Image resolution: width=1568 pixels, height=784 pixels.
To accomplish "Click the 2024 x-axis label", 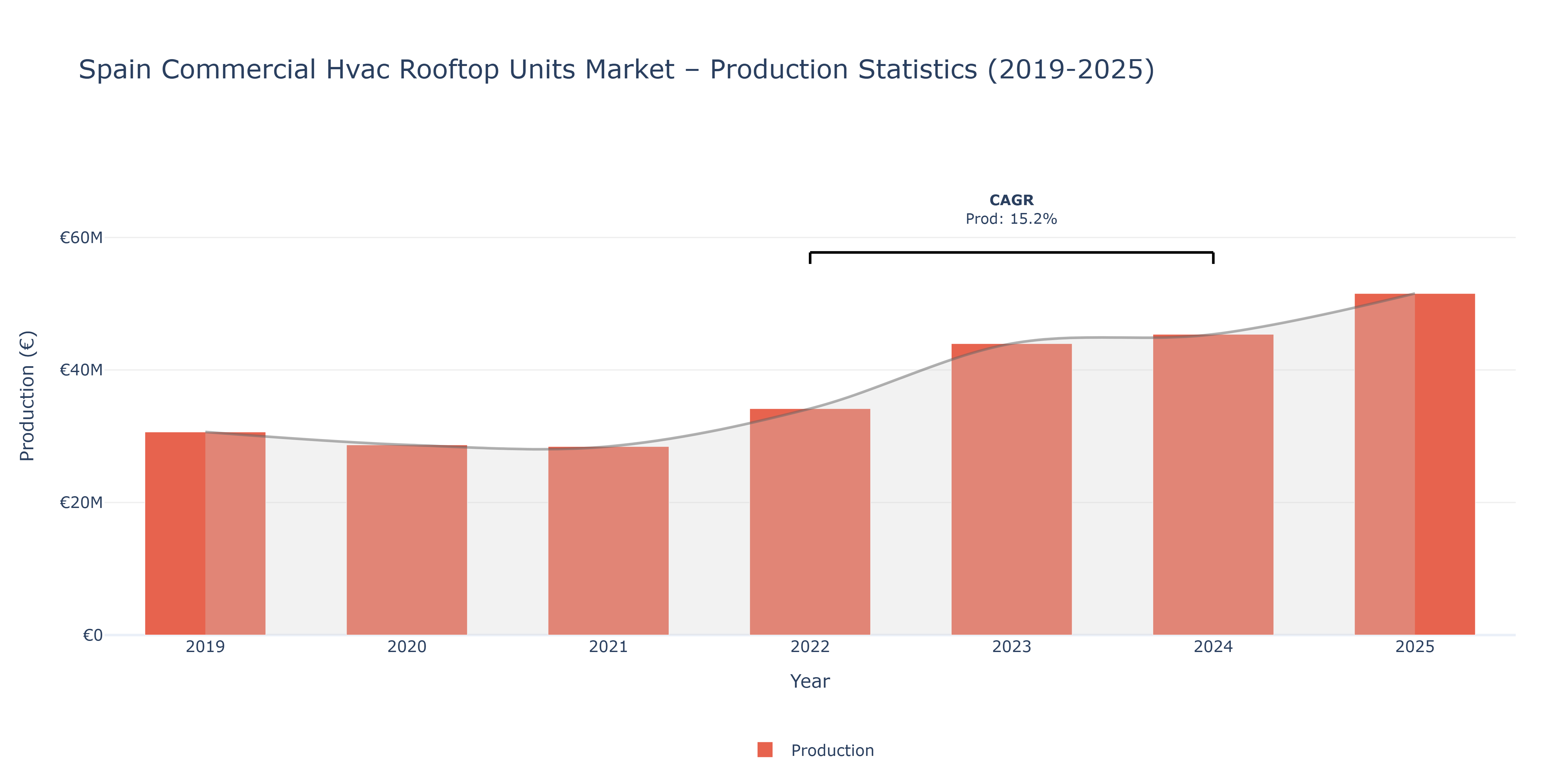I will [x=1213, y=646].
